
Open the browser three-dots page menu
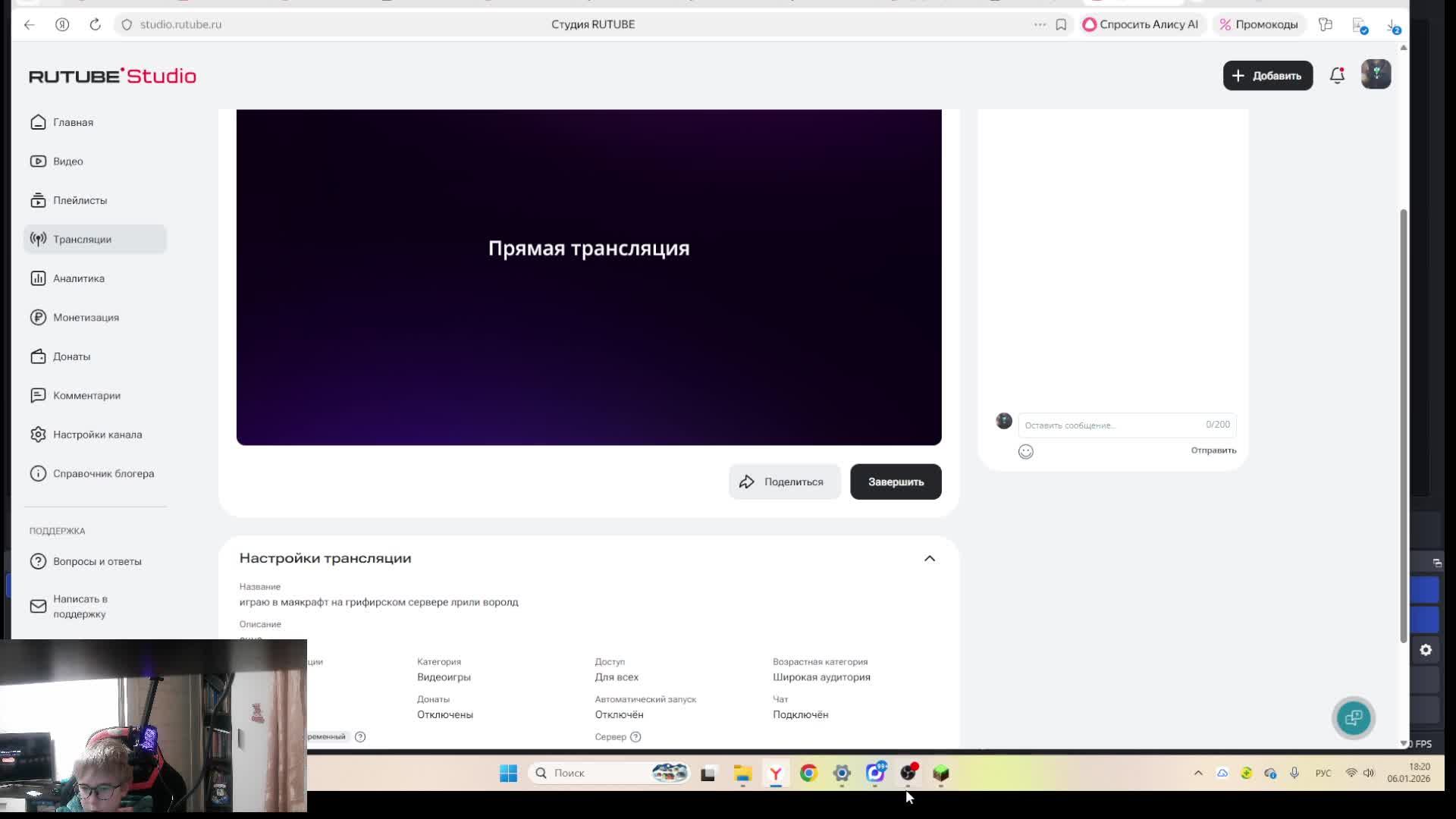pyautogui.click(x=1040, y=24)
